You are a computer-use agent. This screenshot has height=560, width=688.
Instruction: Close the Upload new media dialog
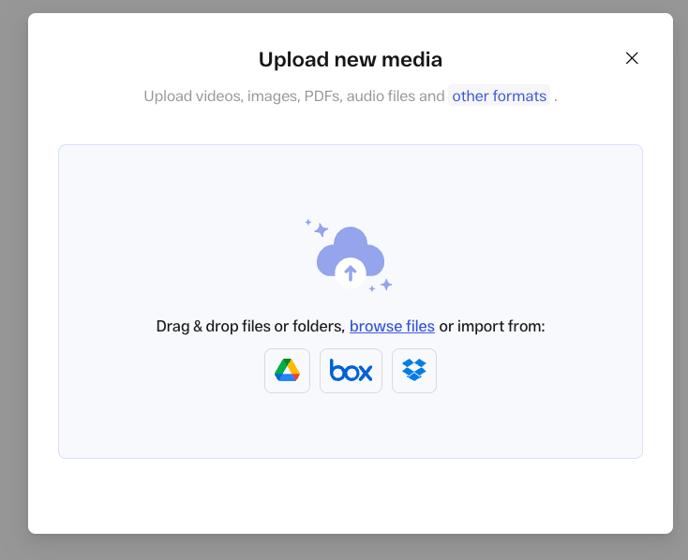pyautogui.click(x=632, y=58)
